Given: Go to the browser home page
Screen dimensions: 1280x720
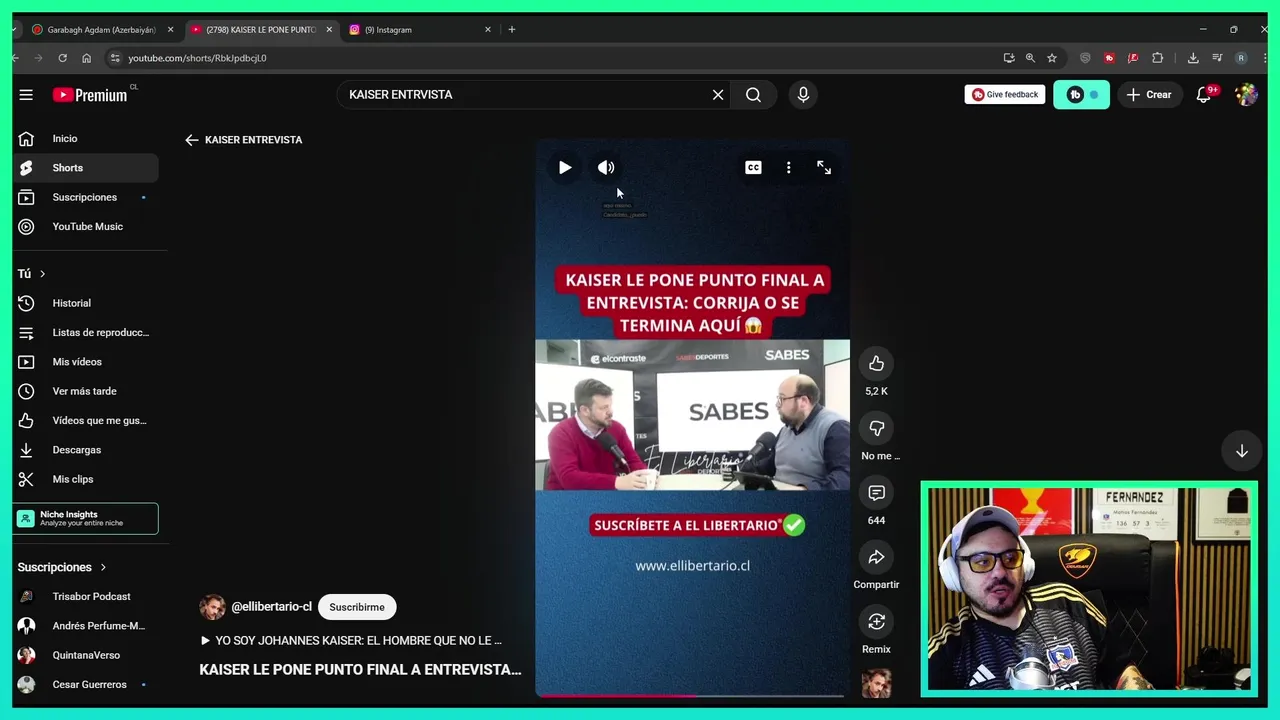Looking at the screenshot, I should (x=86, y=58).
